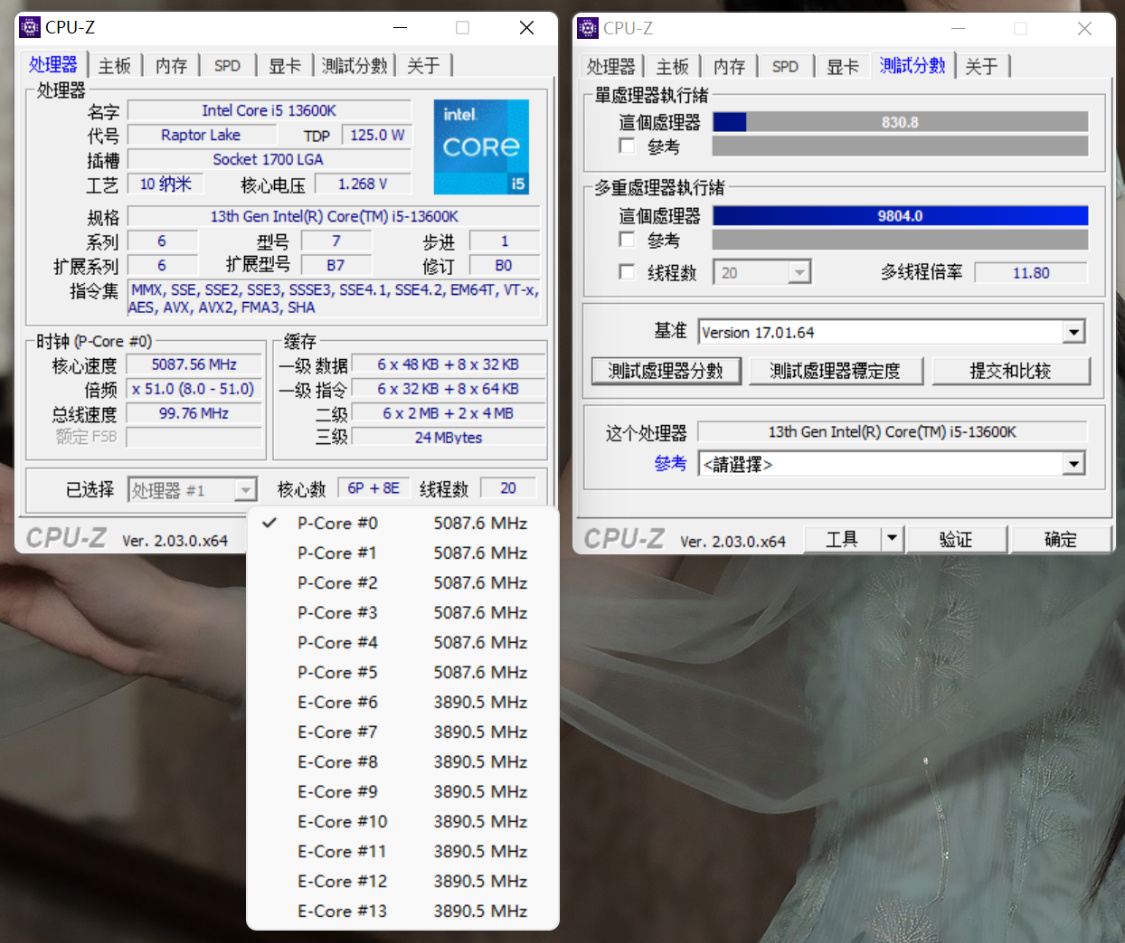
Task: Click the CPU-Z app icon in left window title bar
Action: (30, 27)
